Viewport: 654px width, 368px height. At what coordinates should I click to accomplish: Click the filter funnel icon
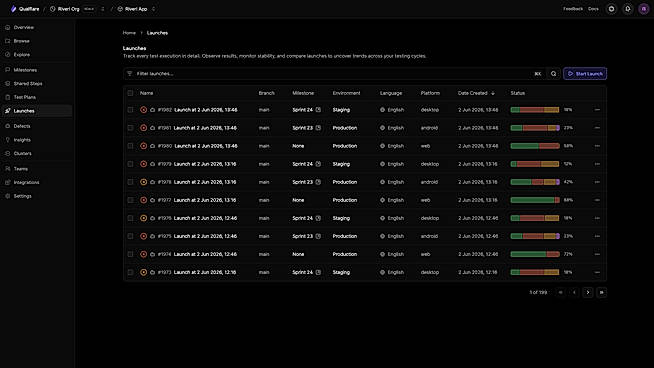[x=130, y=73]
